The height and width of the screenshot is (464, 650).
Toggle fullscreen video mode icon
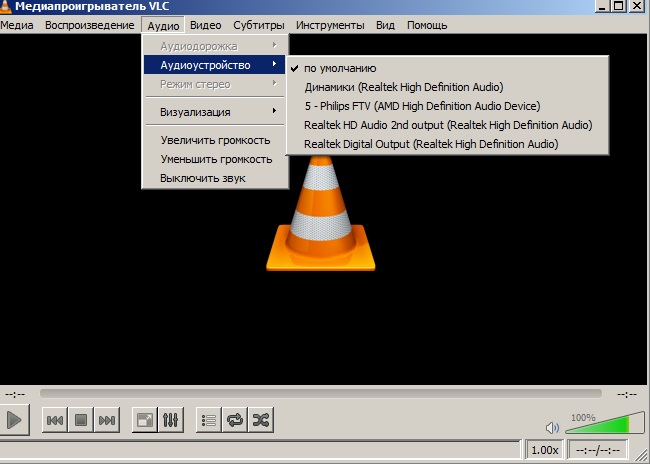(145, 420)
